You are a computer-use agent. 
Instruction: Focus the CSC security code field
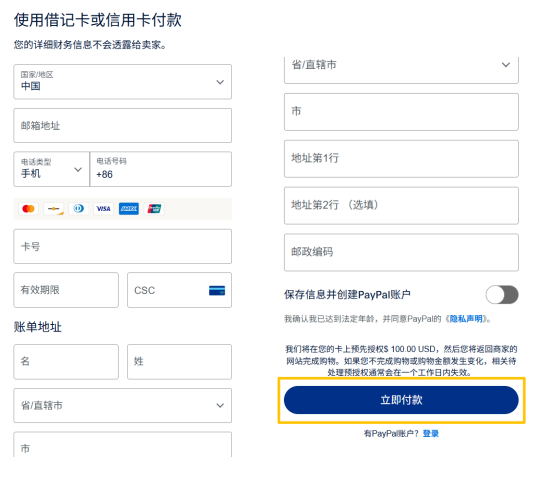[179, 290]
